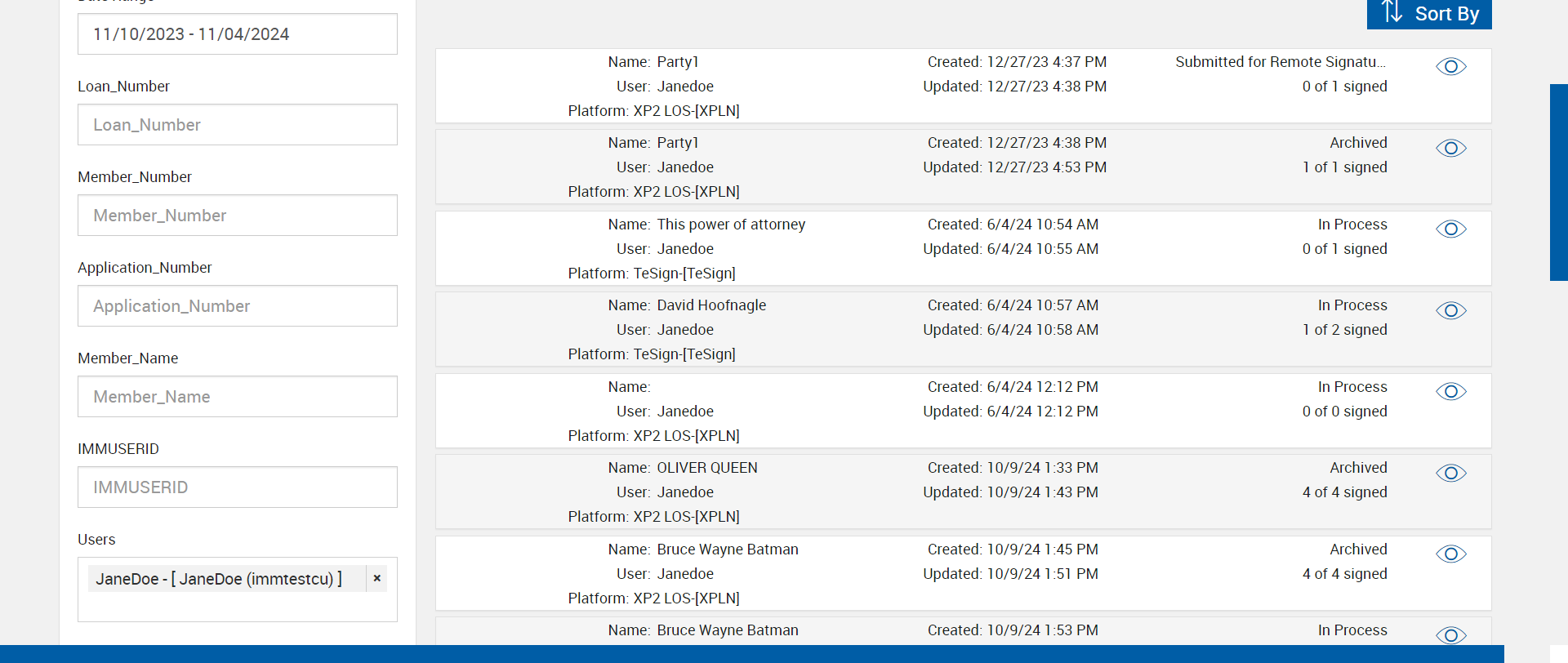
Task: View in-process Bruce Wayne Batman session
Action: 1450,634
